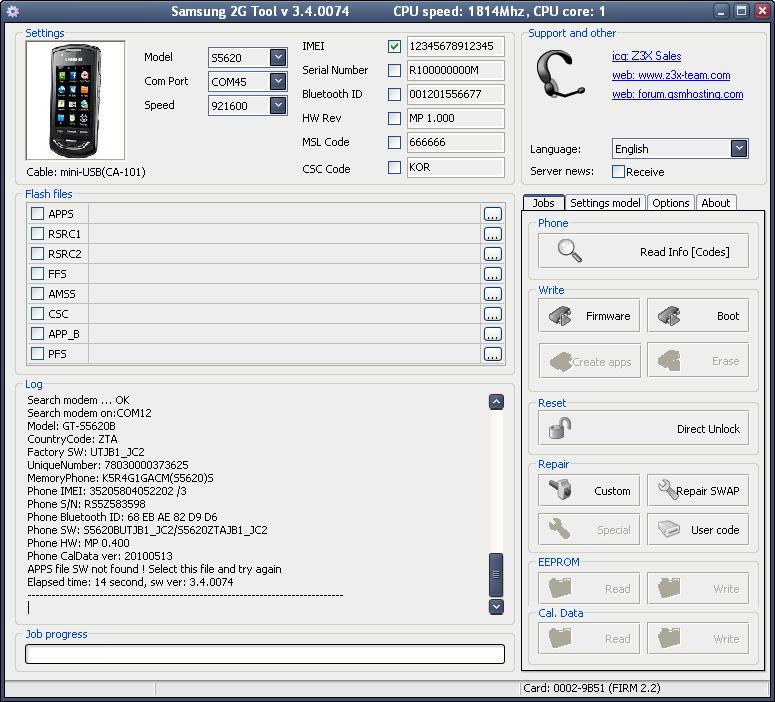Open the forum.gsmhosting.com link
Image resolution: width=775 pixels, height=702 pixels.
pos(677,94)
